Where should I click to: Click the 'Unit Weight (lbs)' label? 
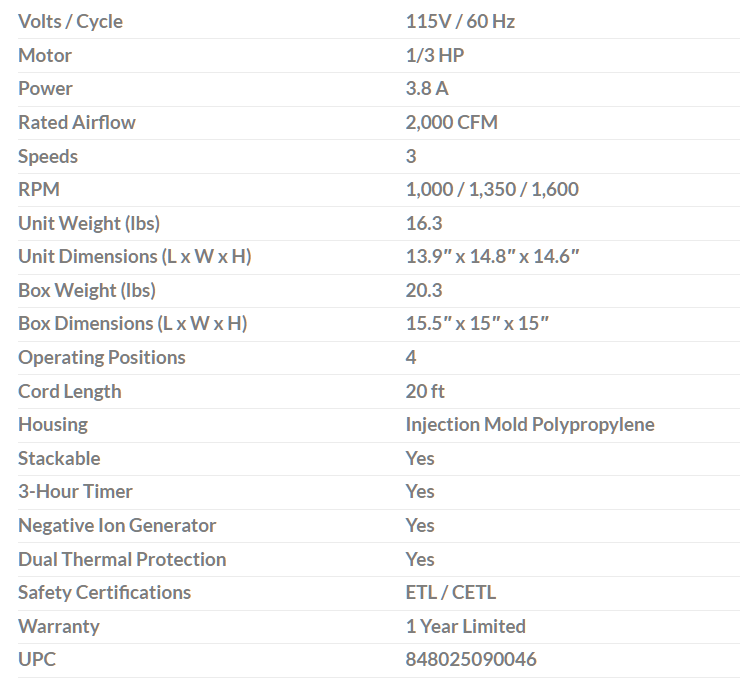(x=89, y=223)
